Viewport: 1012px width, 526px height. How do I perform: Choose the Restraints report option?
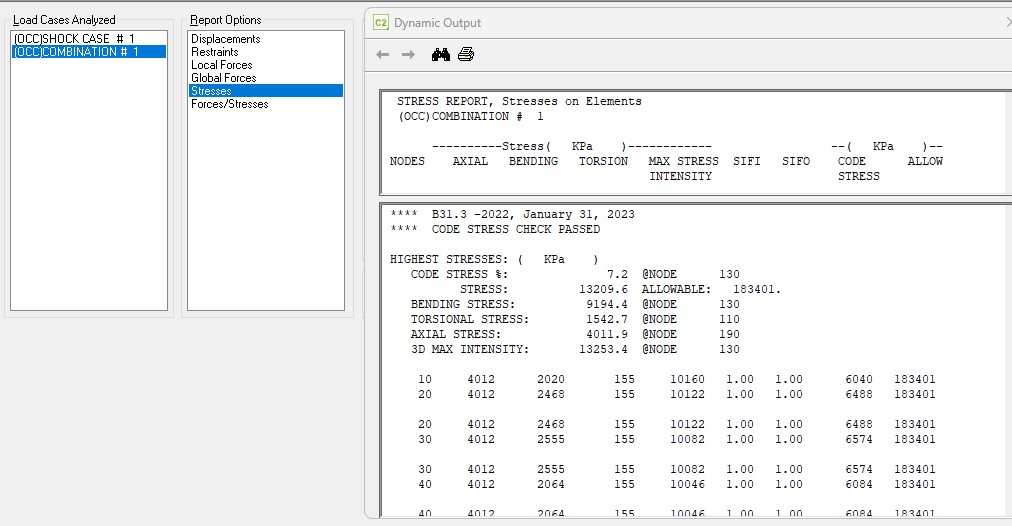215,52
